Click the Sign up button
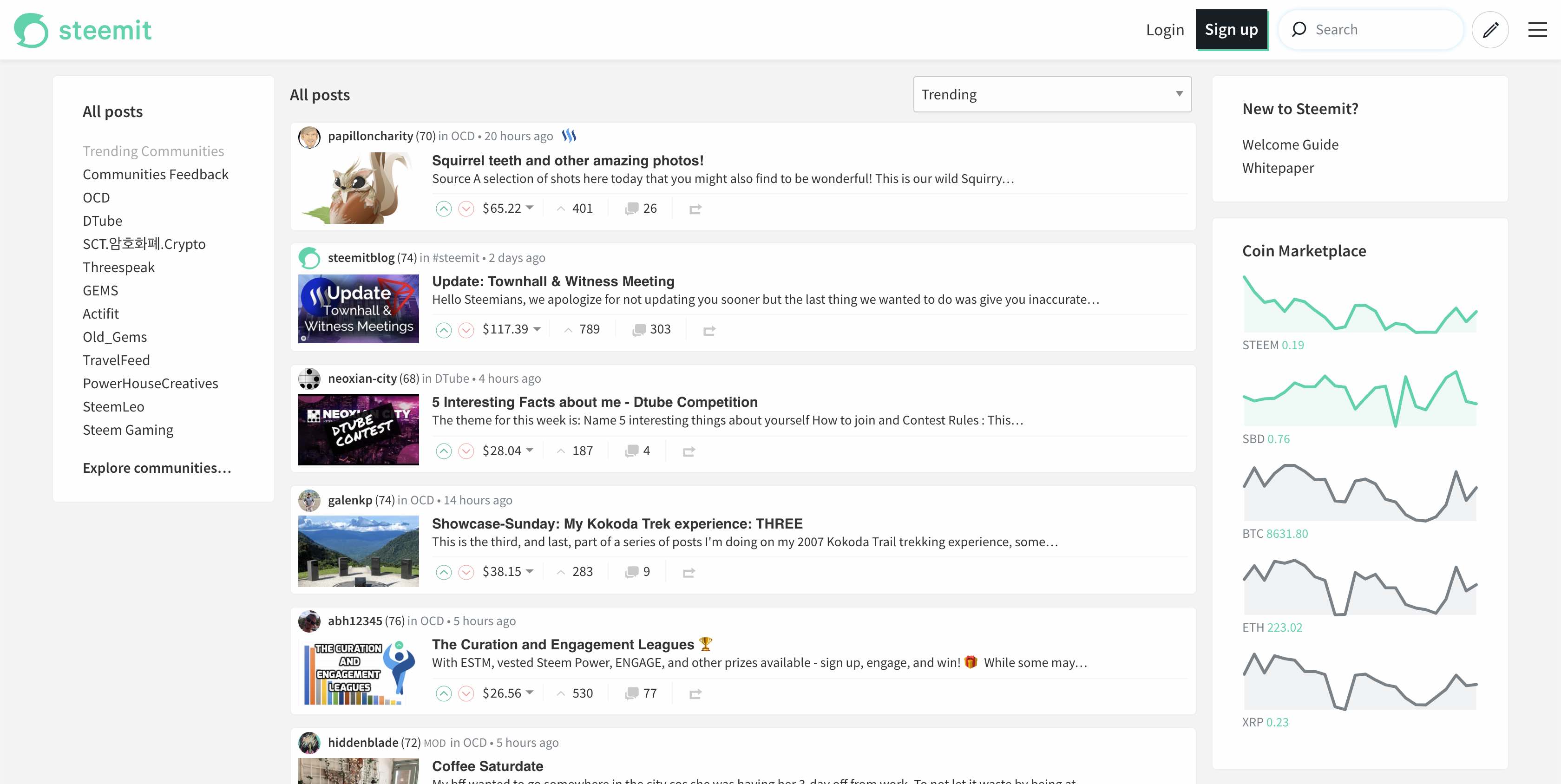 coord(1231,30)
